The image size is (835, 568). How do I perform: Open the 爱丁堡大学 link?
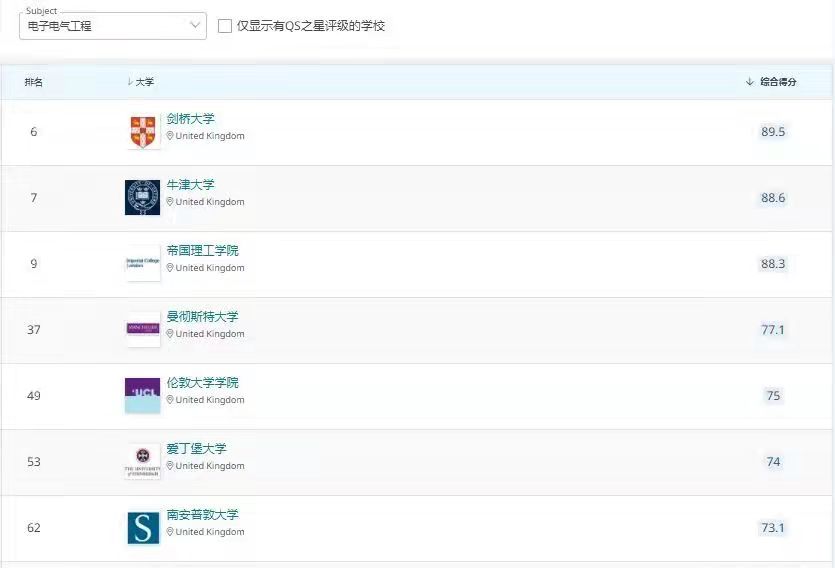coord(197,449)
